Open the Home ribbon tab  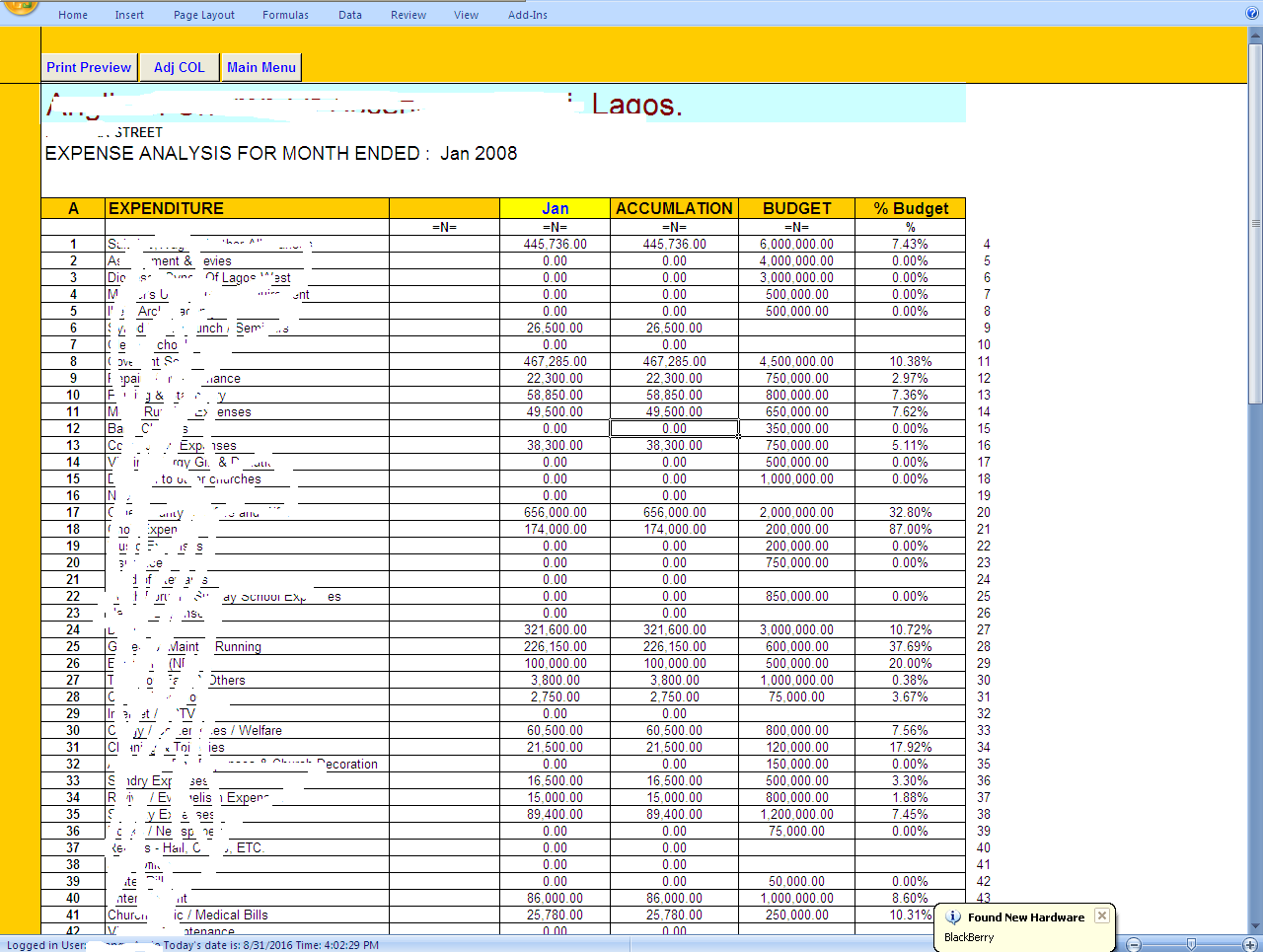click(x=73, y=15)
